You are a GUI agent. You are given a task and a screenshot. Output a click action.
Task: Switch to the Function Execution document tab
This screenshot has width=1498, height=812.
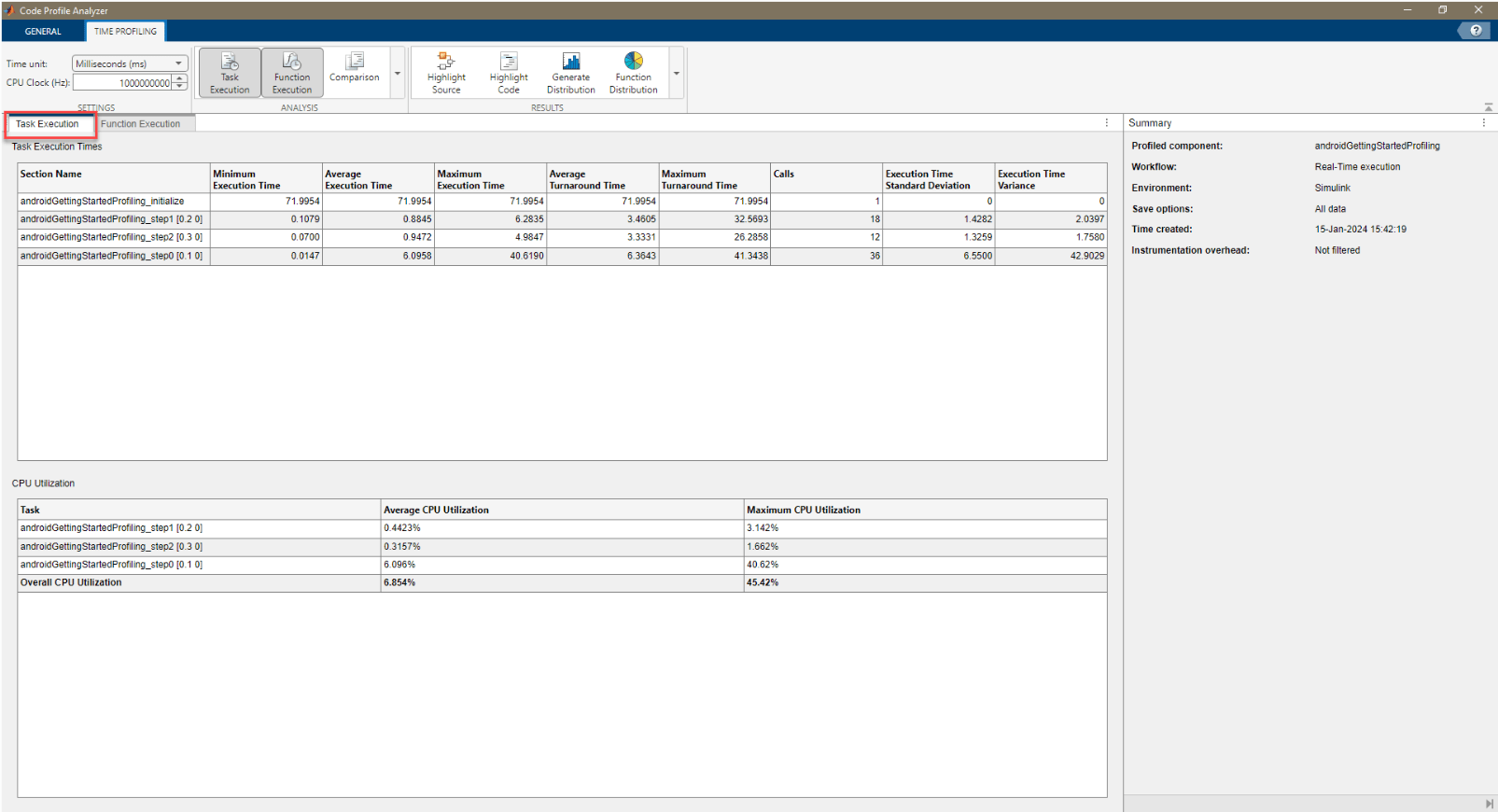pos(141,124)
